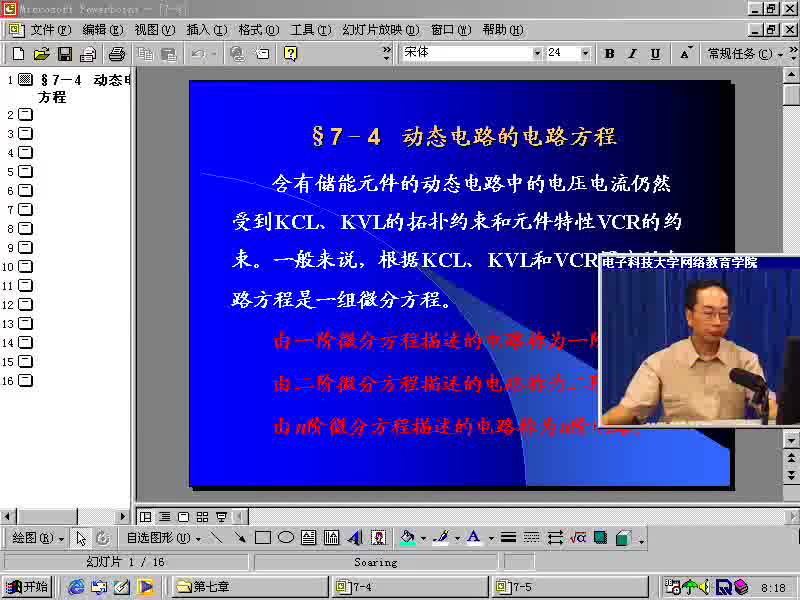Click the Free Rotate tool

[103, 538]
